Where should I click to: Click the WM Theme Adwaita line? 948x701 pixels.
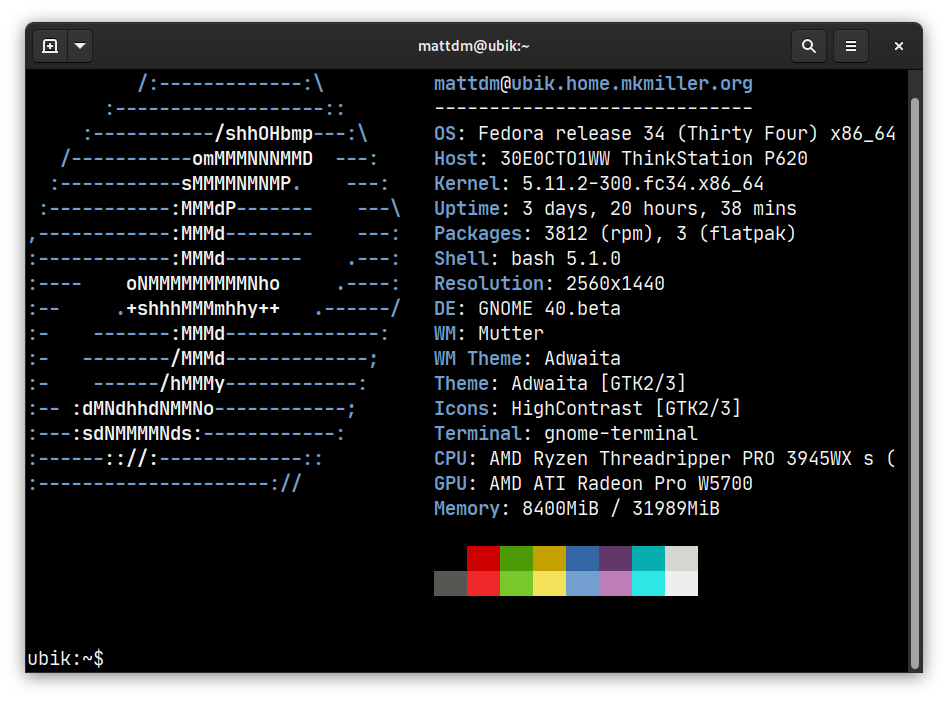point(527,359)
